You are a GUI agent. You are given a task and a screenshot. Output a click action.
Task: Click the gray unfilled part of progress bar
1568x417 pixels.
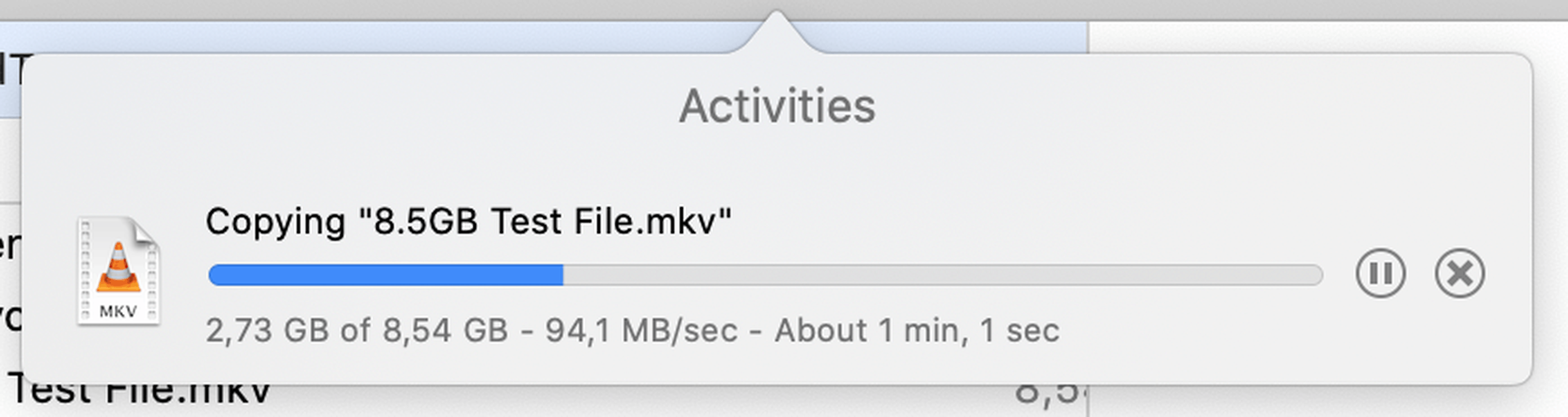(942, 274)
